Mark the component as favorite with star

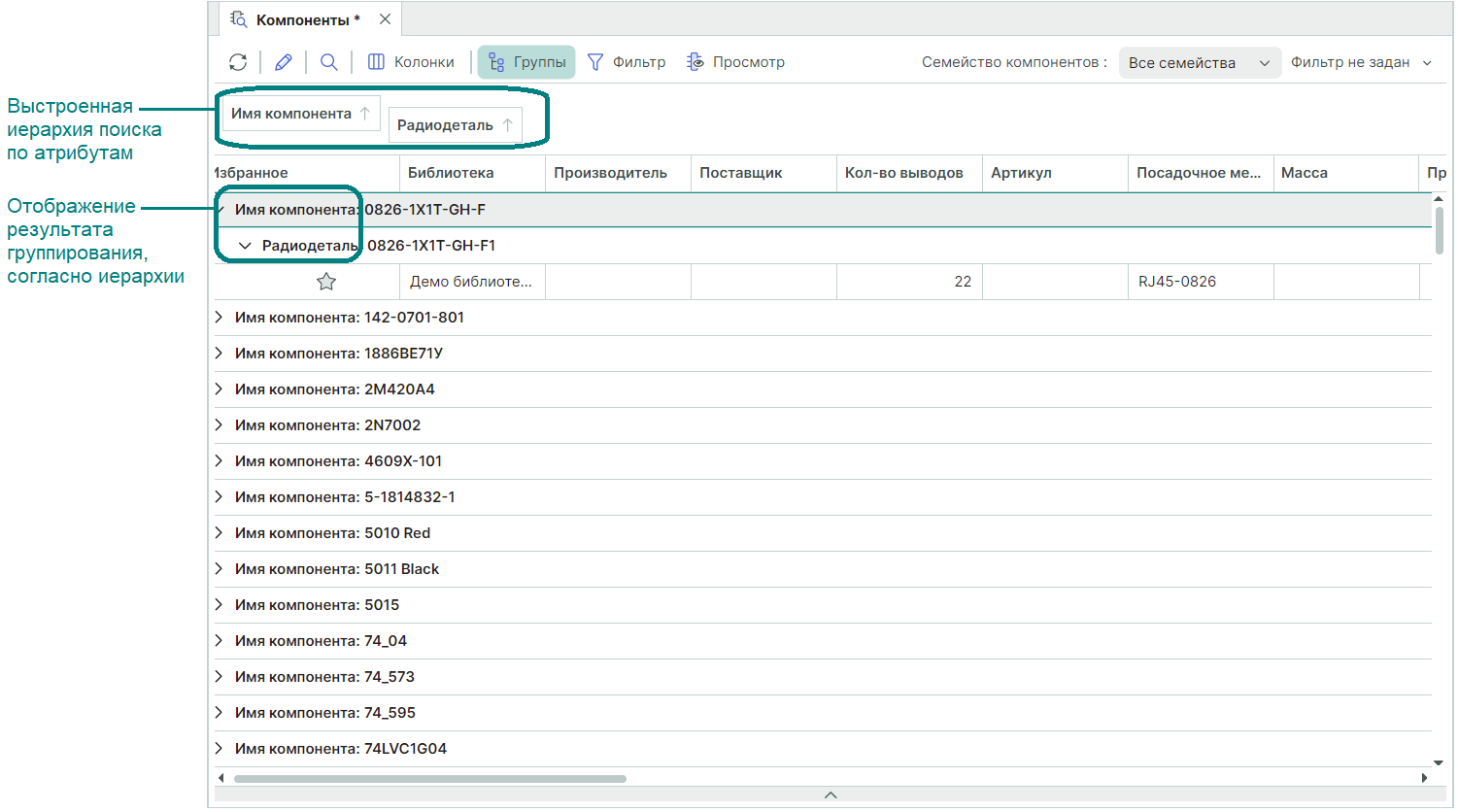326,282
